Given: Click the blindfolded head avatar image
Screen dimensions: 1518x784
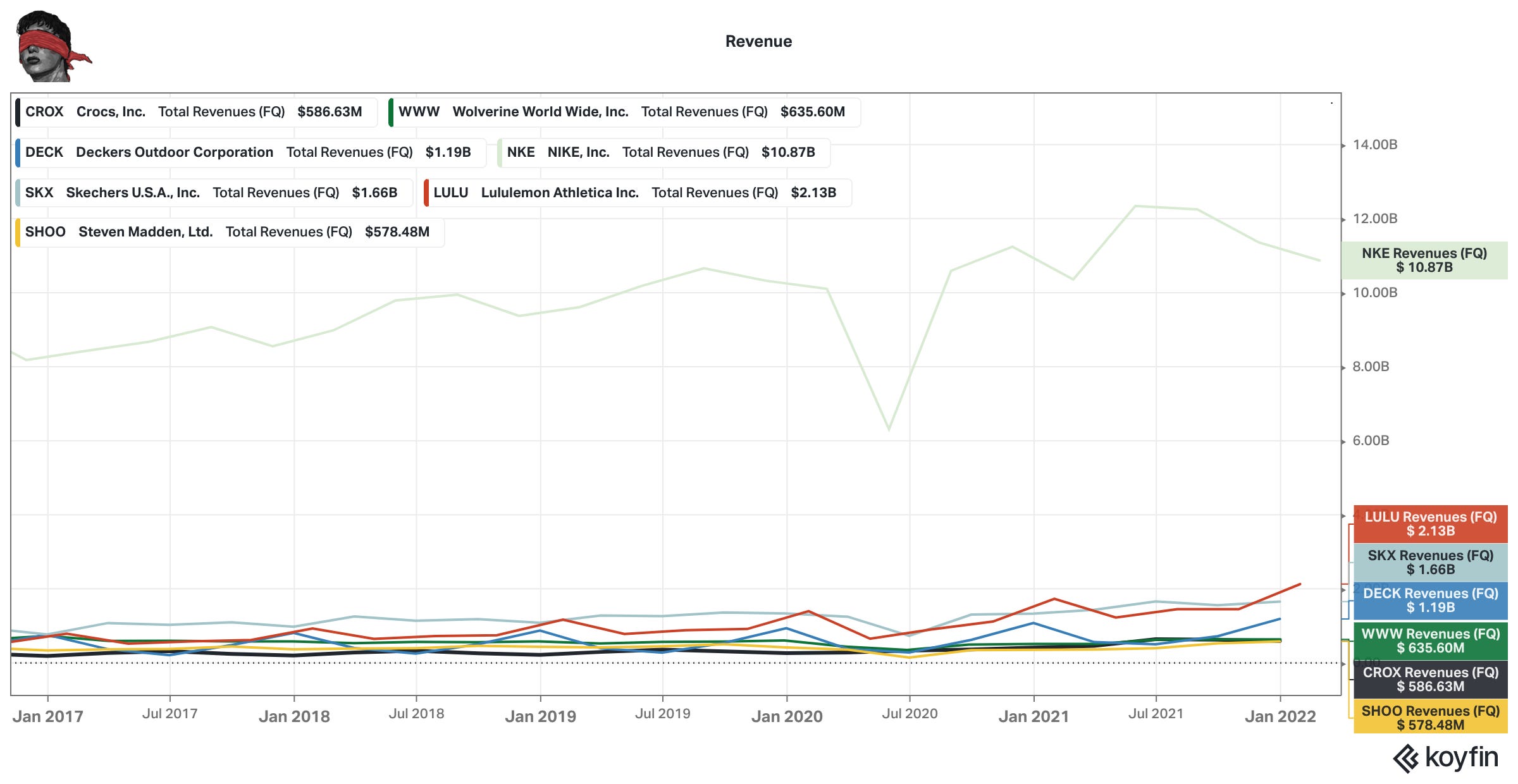Looking at the screenshot, I should point(53,46).
